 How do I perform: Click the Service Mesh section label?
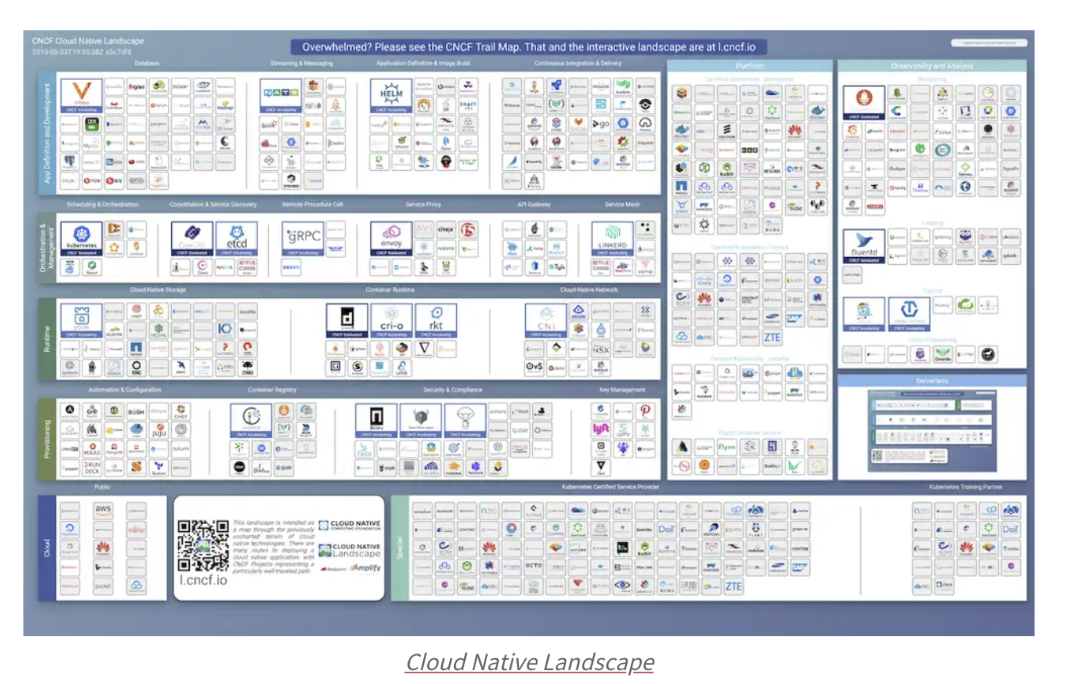tap(623, 204)
